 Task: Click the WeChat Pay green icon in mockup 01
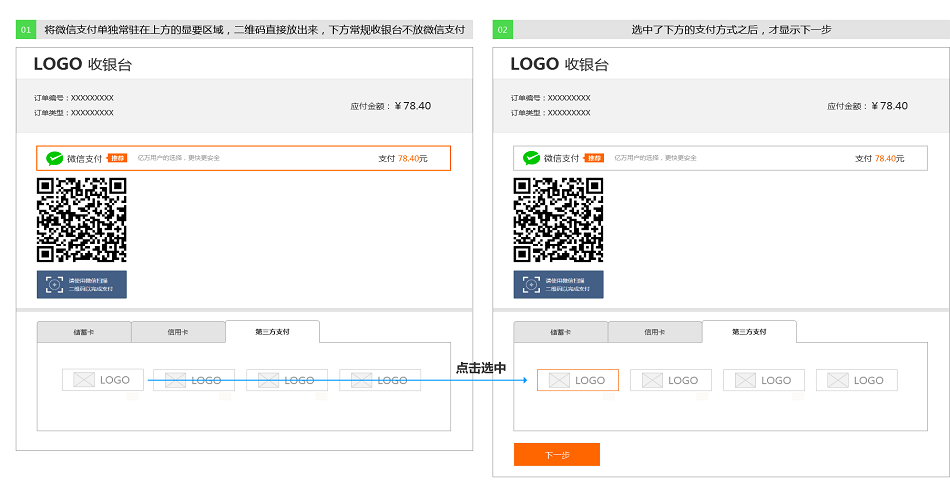click(55, 158)
